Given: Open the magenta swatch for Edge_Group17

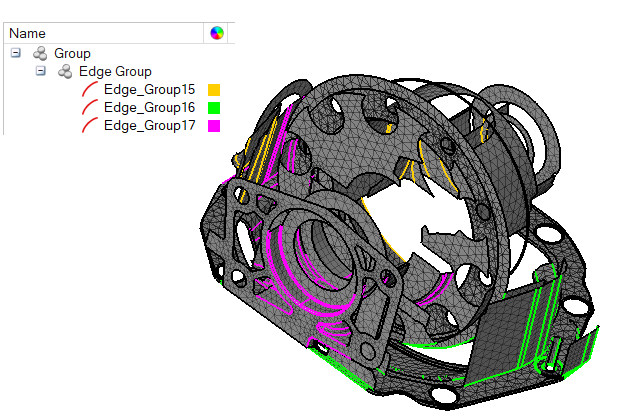Looking at the screenshot, I should (213, 126).
